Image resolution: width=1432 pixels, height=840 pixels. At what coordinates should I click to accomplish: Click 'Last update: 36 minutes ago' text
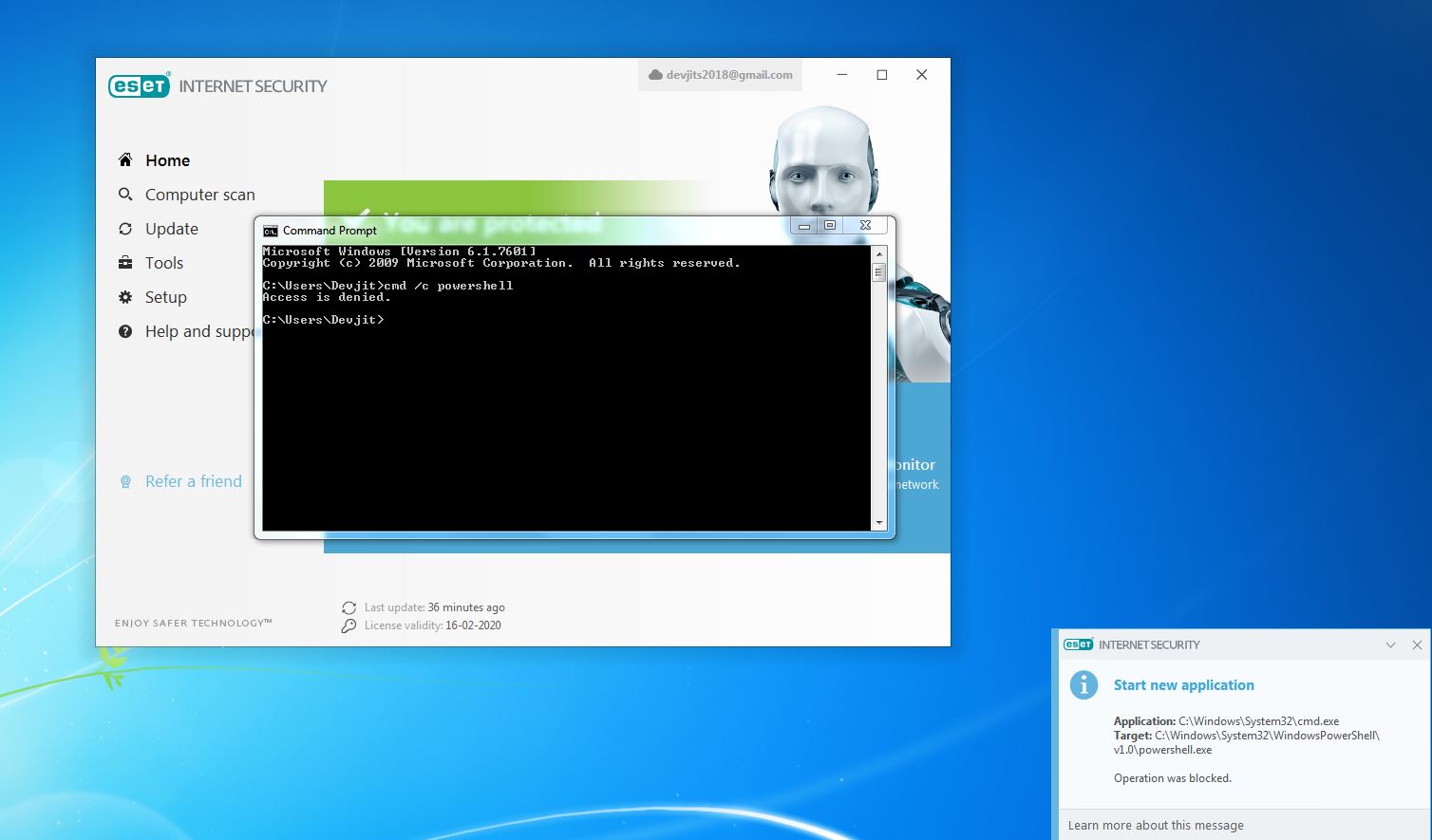pos(435,607)
